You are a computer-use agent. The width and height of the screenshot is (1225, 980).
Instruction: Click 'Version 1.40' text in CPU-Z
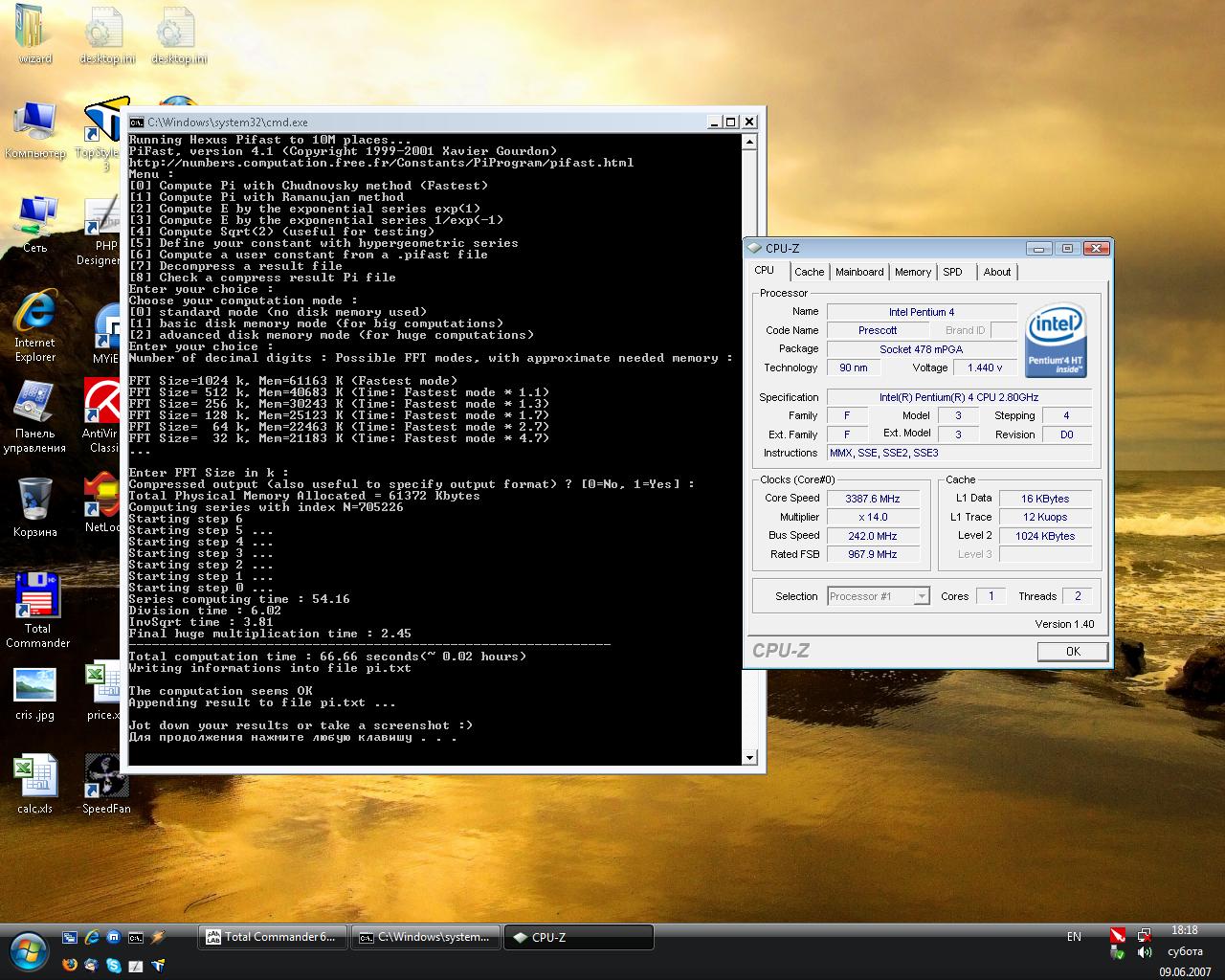click(1064, 624)
